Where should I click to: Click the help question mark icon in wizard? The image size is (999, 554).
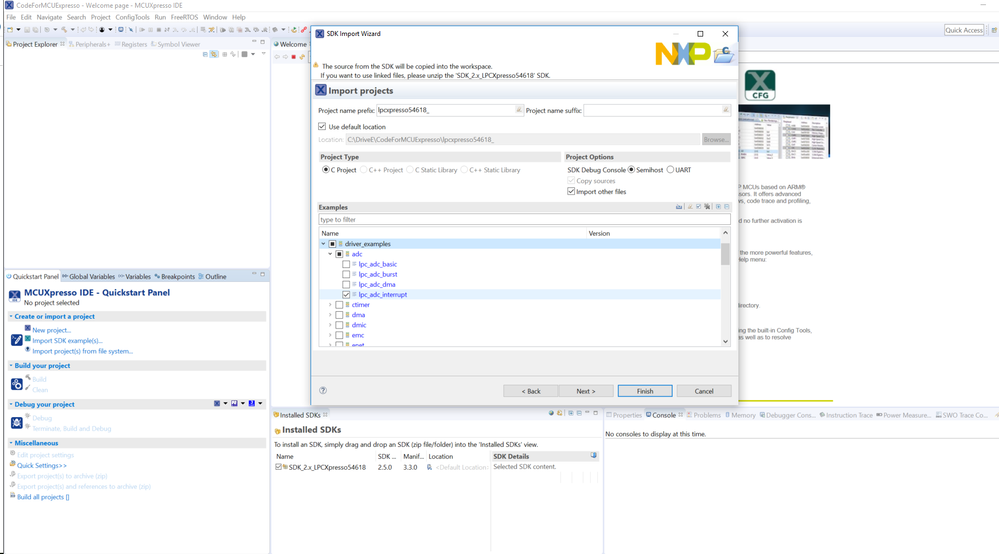pos(323,390)
